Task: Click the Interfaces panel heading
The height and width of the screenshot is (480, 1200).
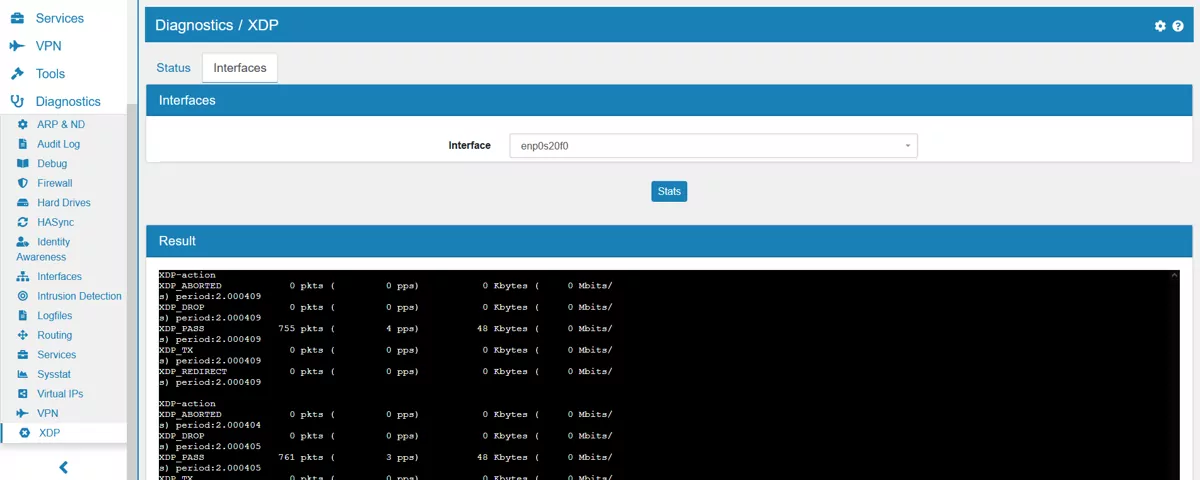Action: point(187,100)
